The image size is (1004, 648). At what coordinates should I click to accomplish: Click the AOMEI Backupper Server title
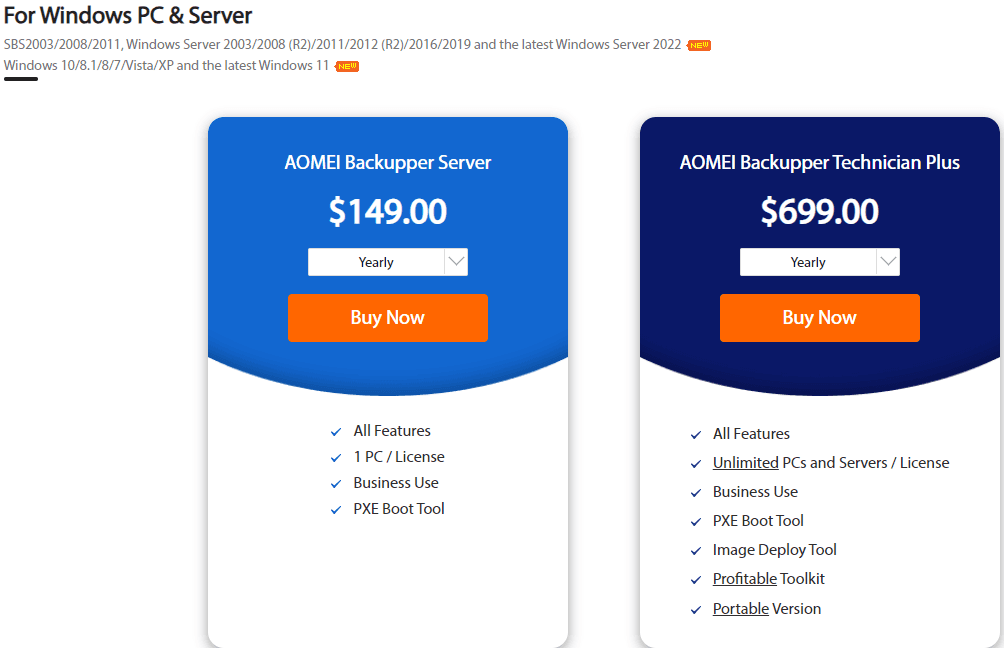coord(387,163)
